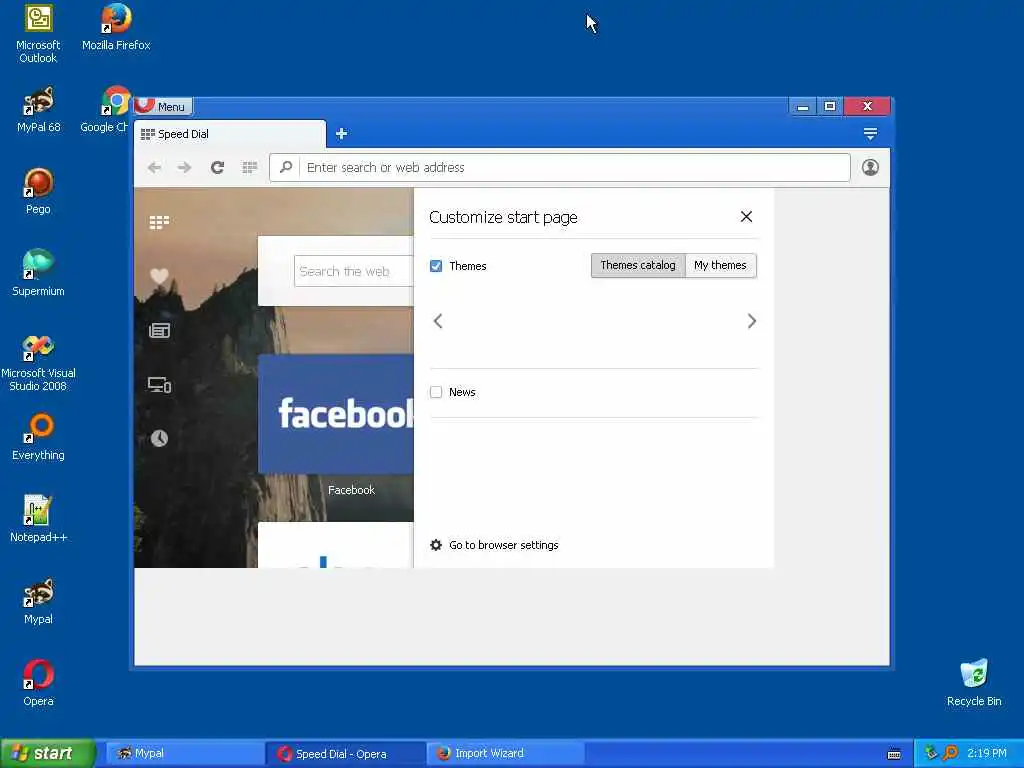
Task: Open MyPal 68 desktop icon
Action: coord(39,110)
